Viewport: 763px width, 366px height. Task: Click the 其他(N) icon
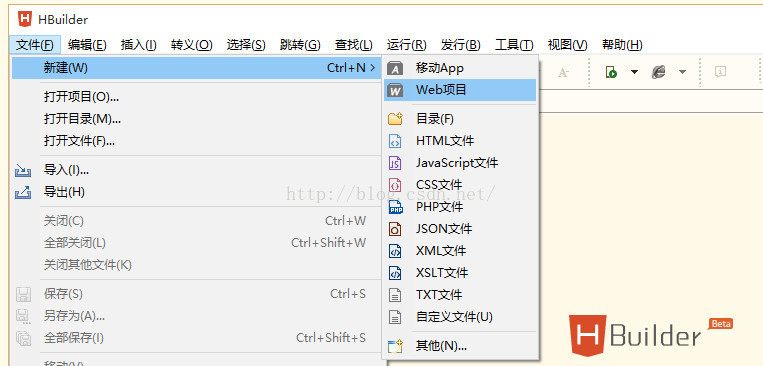(395, 347)
